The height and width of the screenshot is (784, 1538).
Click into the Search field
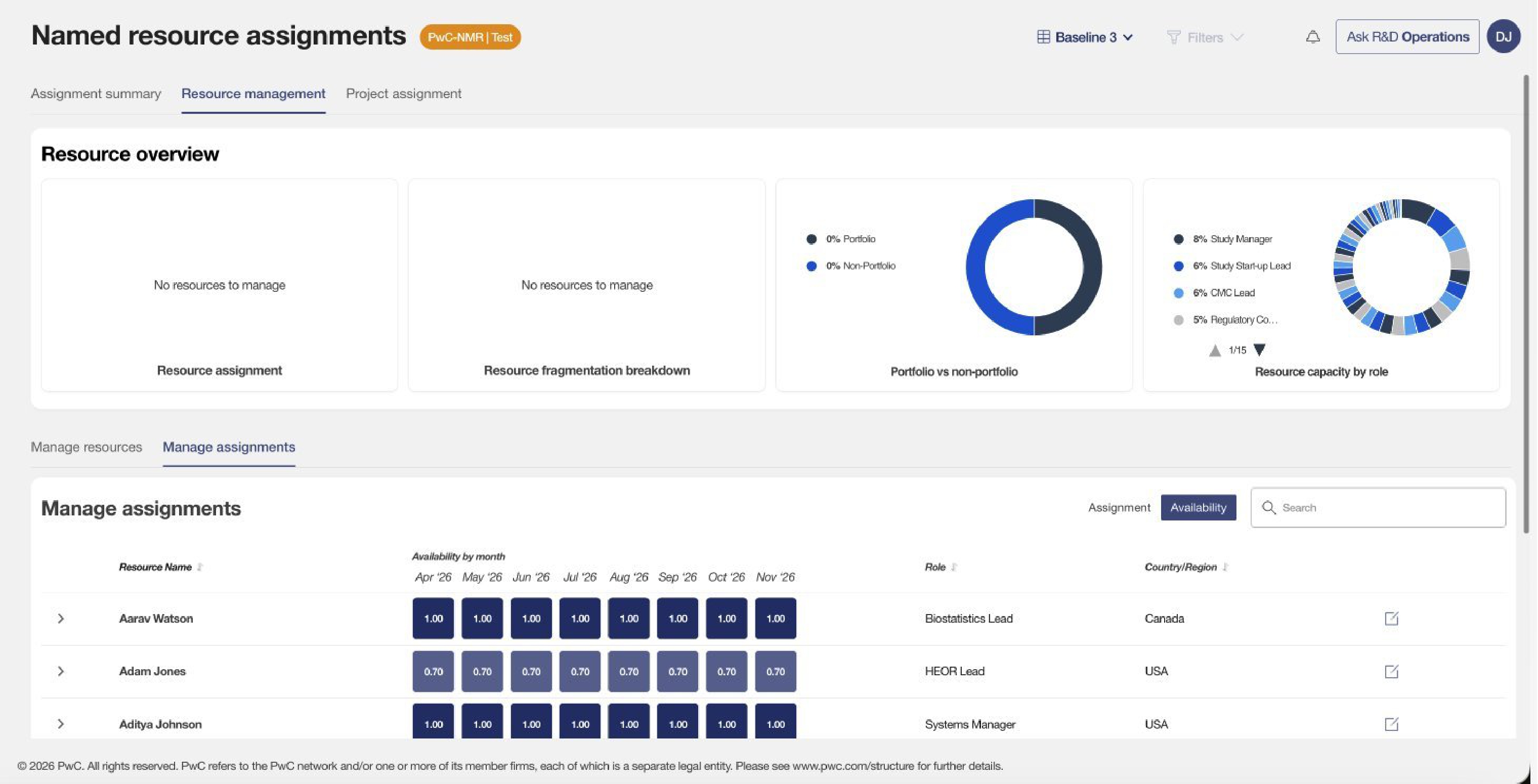tap(1378, 507)
